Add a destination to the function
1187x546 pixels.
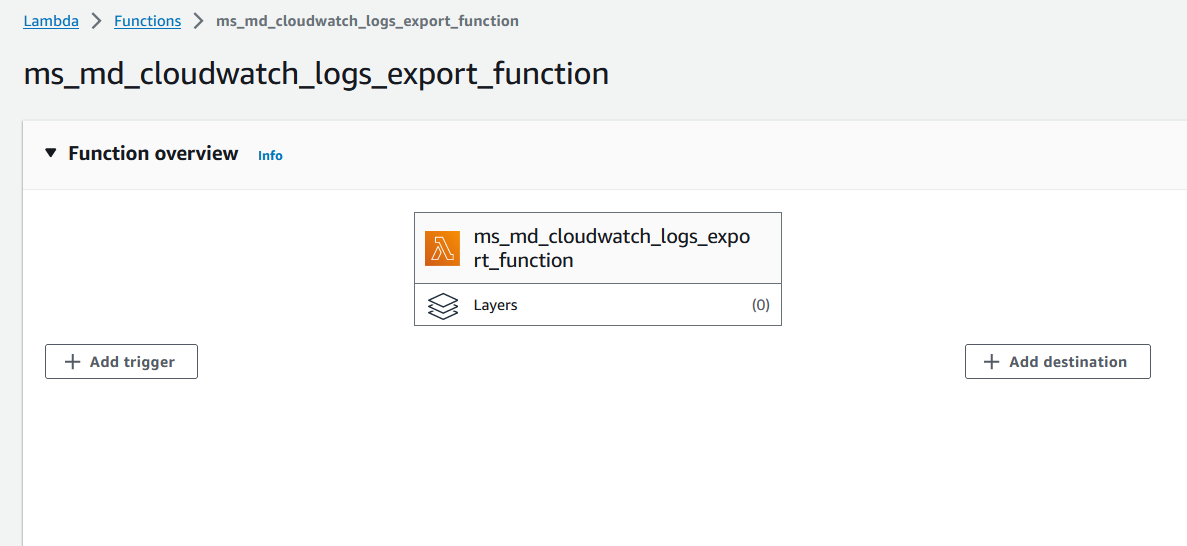[x=1058, y=362]
